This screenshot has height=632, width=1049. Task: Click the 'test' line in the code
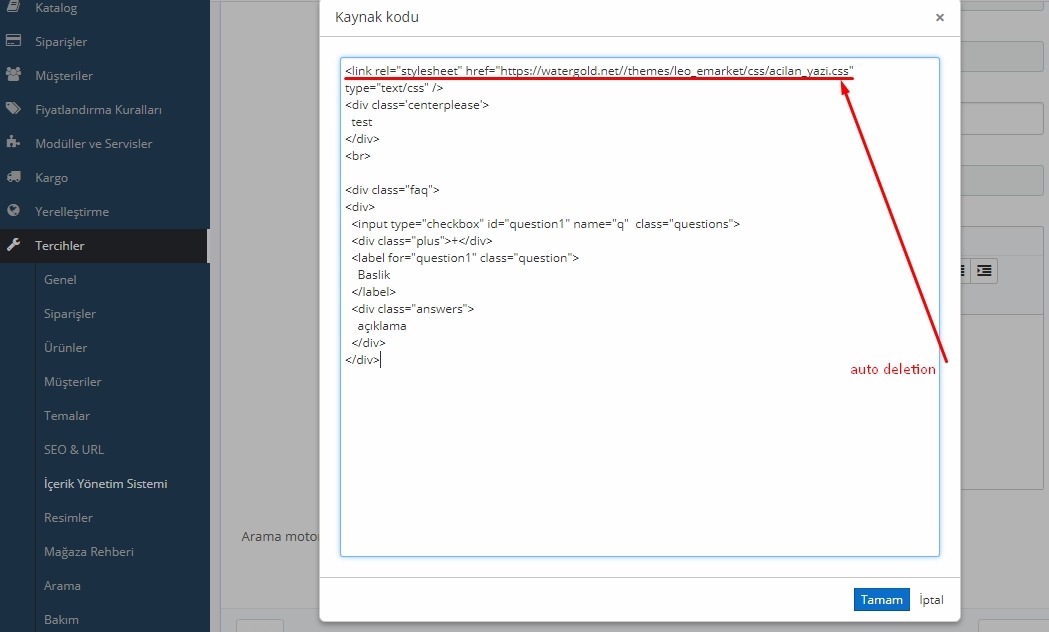point(361,122)
